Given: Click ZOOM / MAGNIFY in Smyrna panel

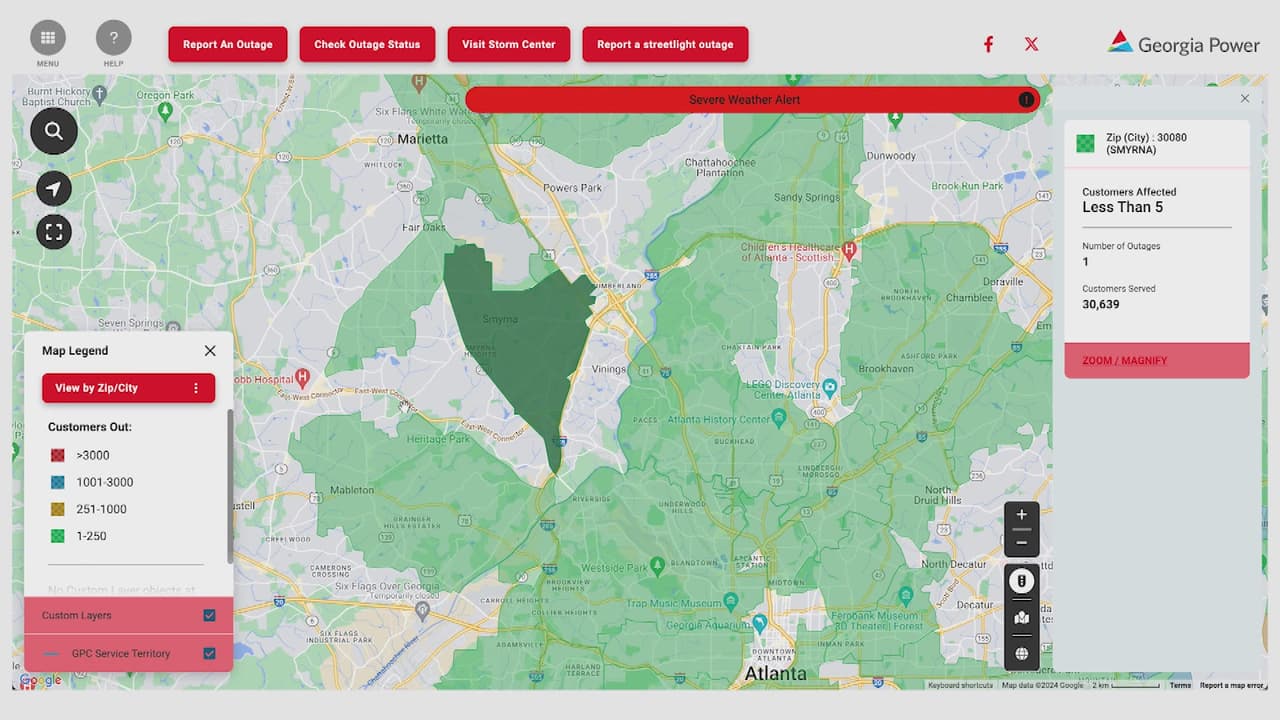Looking at the screenshot, I should (1125, 361).
